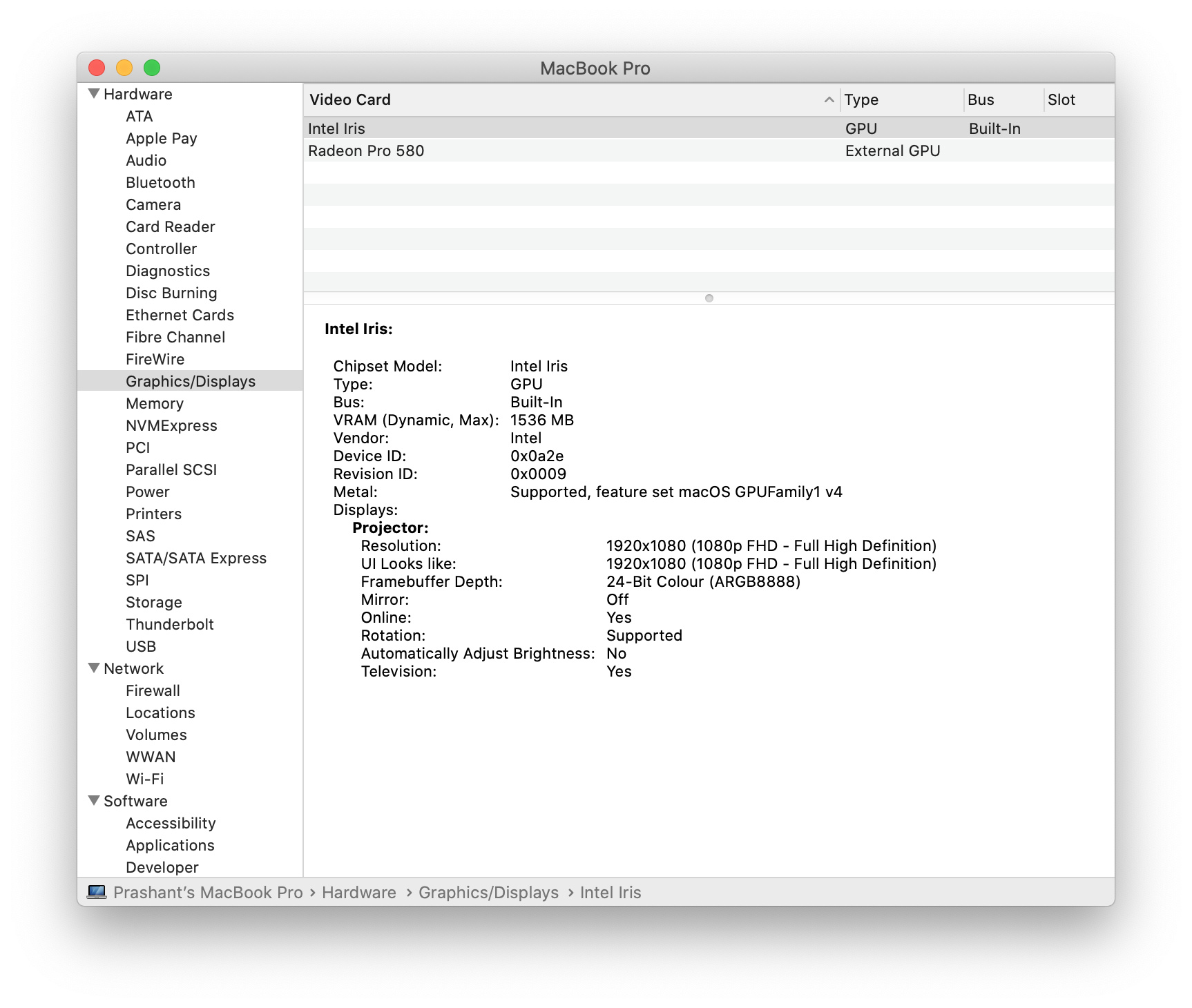Select WWAN under Network
The width and height of the screenshot is (1192, 1008).
151,757
